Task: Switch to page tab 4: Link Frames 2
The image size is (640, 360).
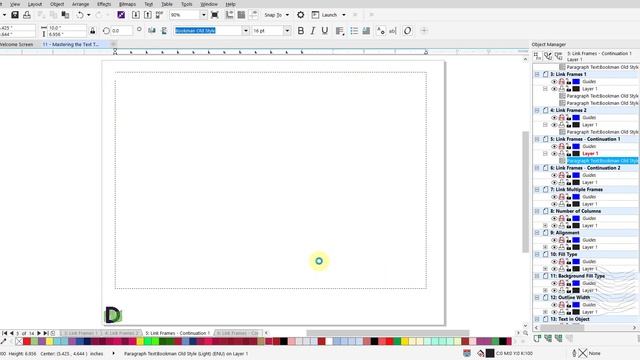Action: [121, 333]
